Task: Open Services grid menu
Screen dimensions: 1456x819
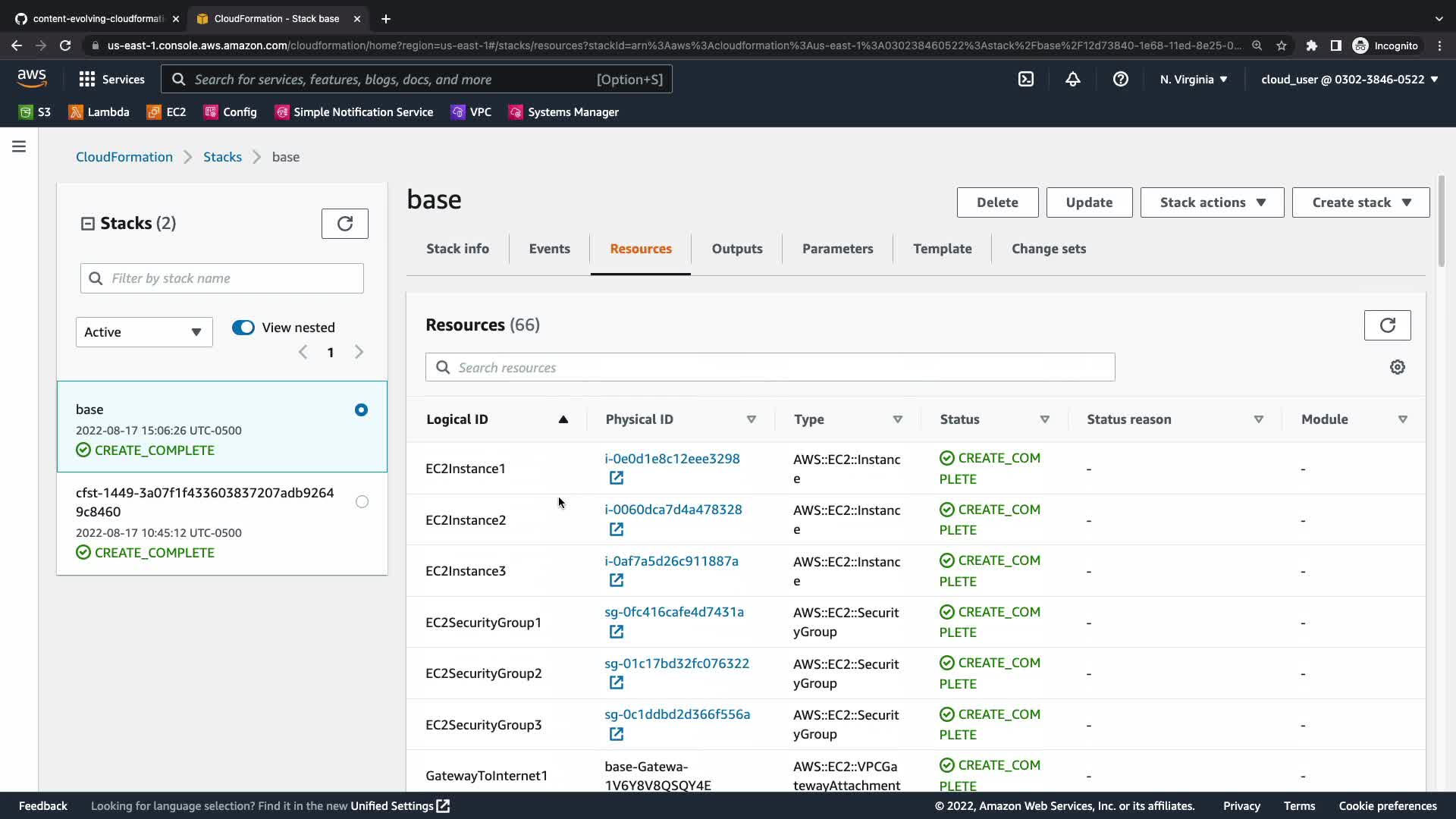Action: coord(111,79)
